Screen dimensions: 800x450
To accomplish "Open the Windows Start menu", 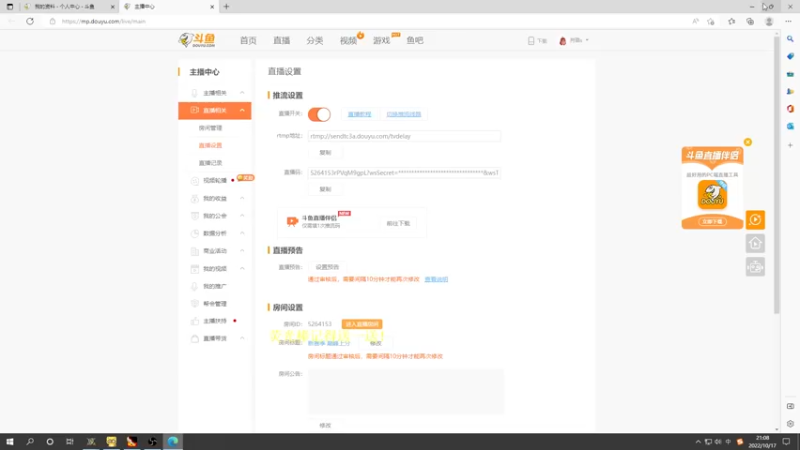I will click(x=10, y=442).
